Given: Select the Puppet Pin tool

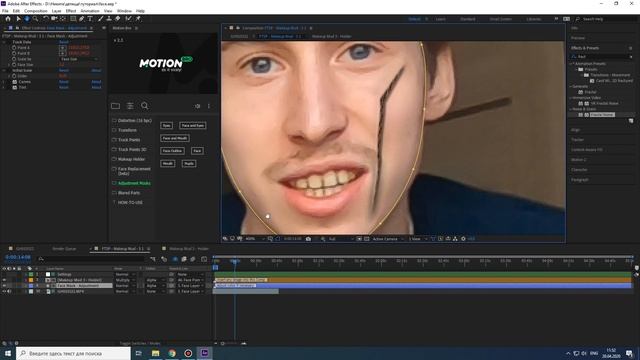Looking at the screenshot, I should 138,19.
